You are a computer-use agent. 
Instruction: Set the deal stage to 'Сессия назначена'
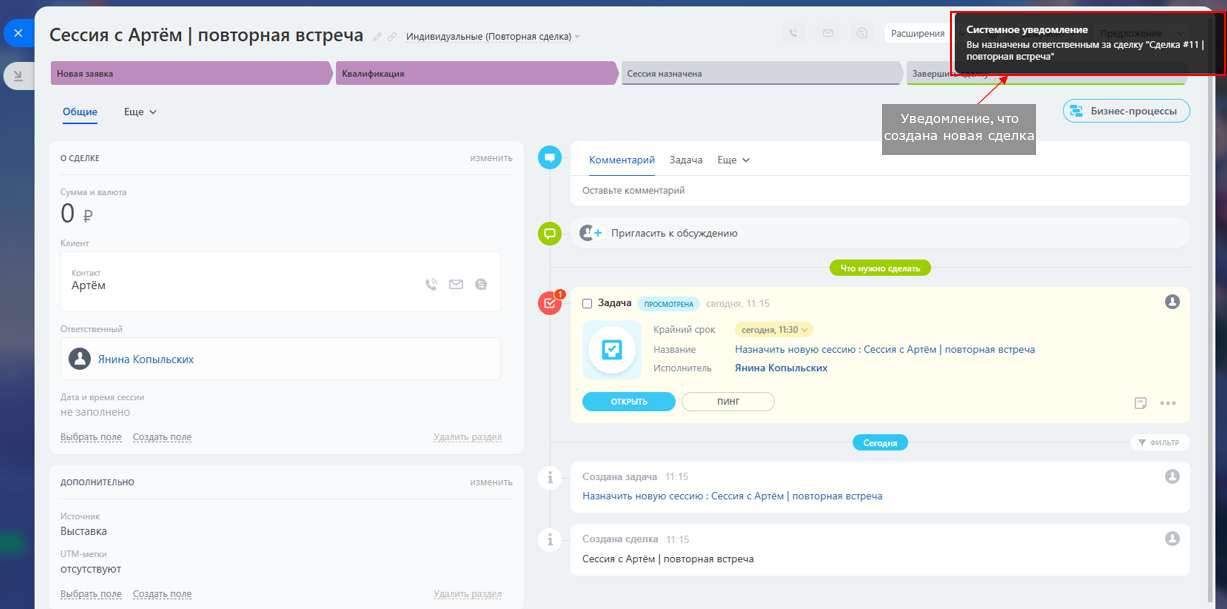click(760, 73)
